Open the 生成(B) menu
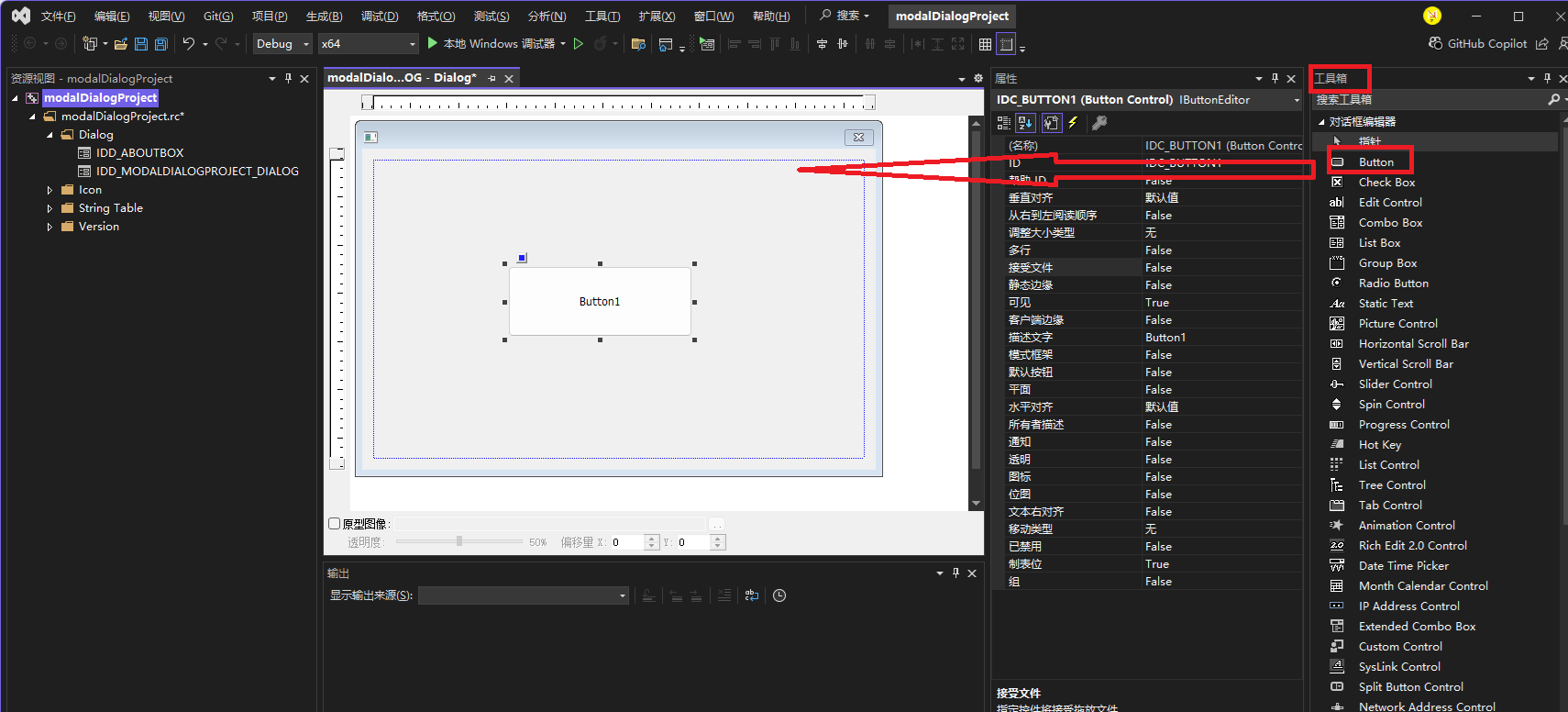1568x712 pixels. (324, 17)
